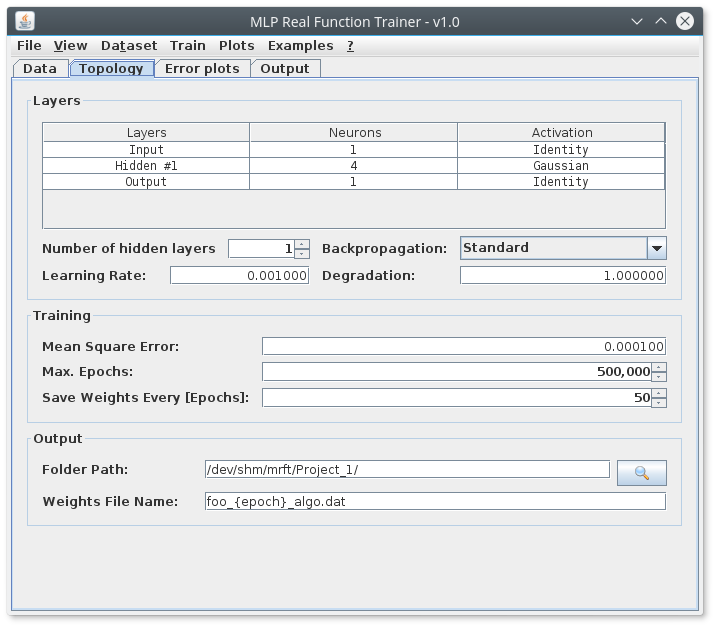Open the ? help menu
The width and height of the screenshot is (716, 628).
pyautogui.click(x=350, y=46)
